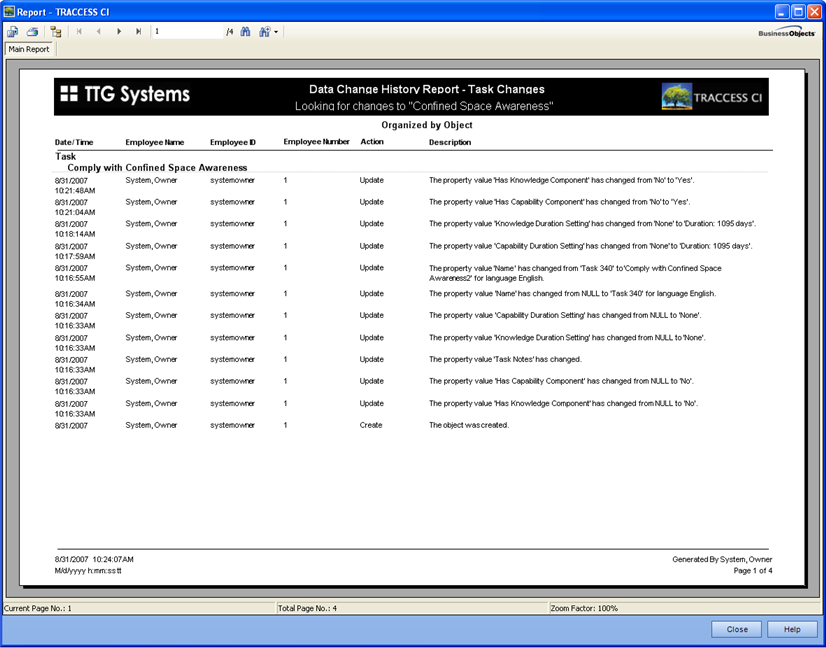Click the Description column header
This screenshot has width=826, height=648.
[450, 142]
